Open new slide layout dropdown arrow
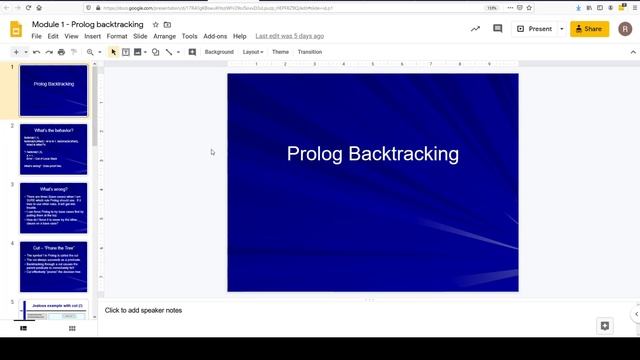This screenshot has height=360, width=640. pos(26,52)
